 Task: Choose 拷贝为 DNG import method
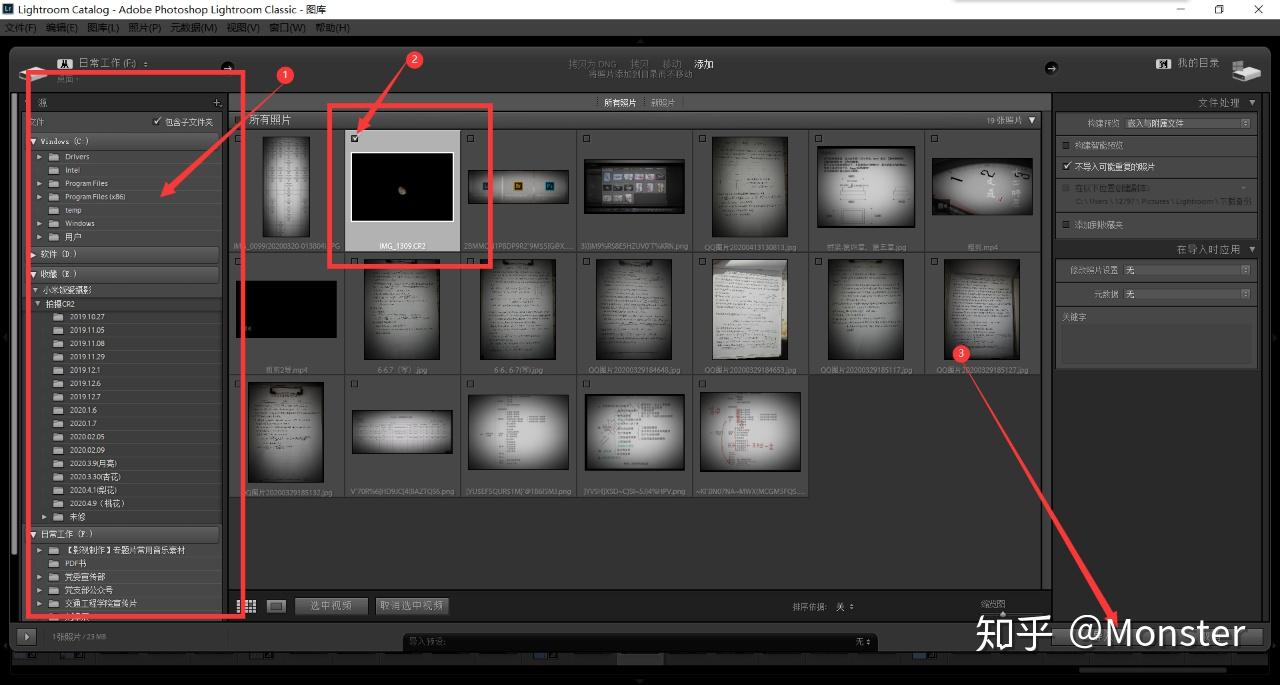tap(593, 64)
